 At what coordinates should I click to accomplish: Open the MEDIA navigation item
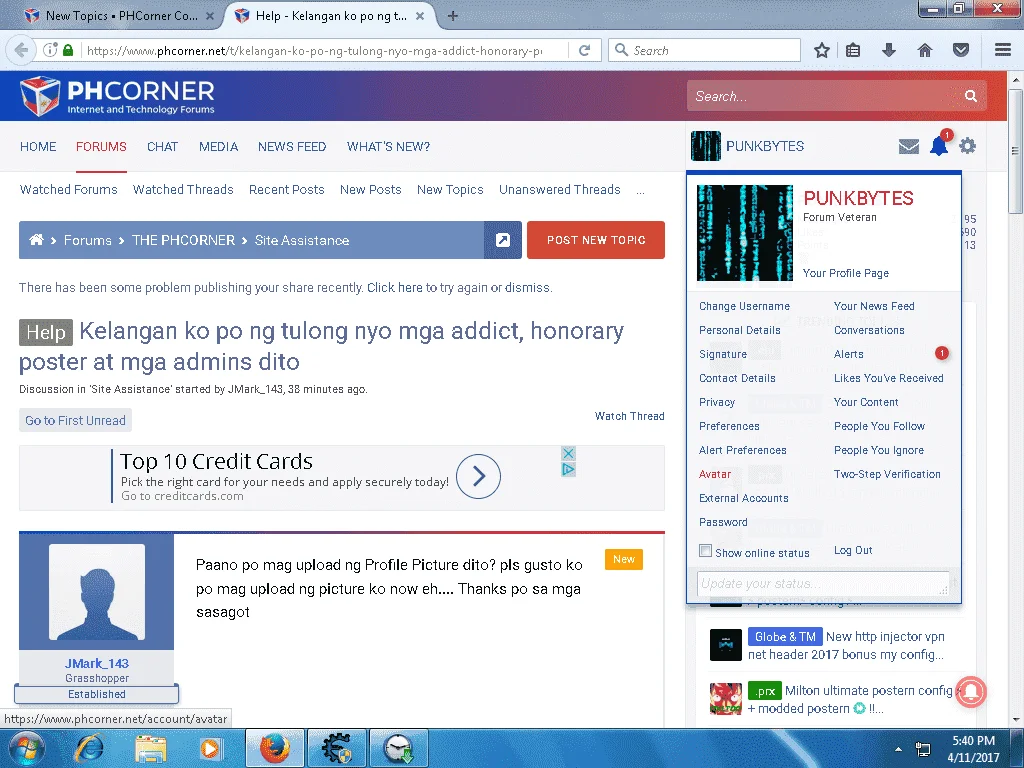click(x=218, y=146)
